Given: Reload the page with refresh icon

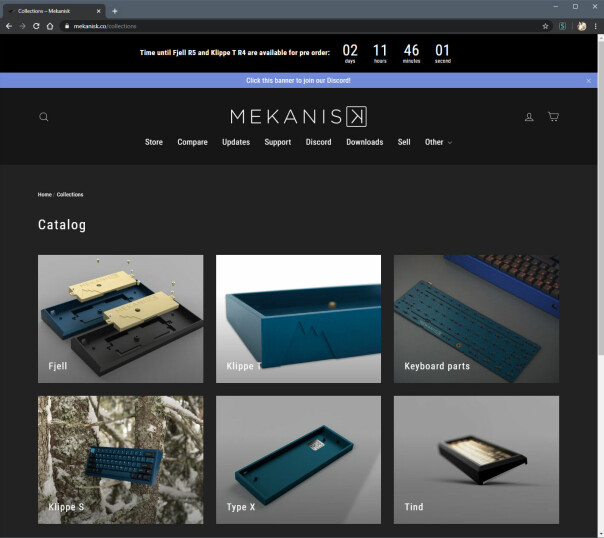Looking at the screenshot, I should click(x=36, y=26).
